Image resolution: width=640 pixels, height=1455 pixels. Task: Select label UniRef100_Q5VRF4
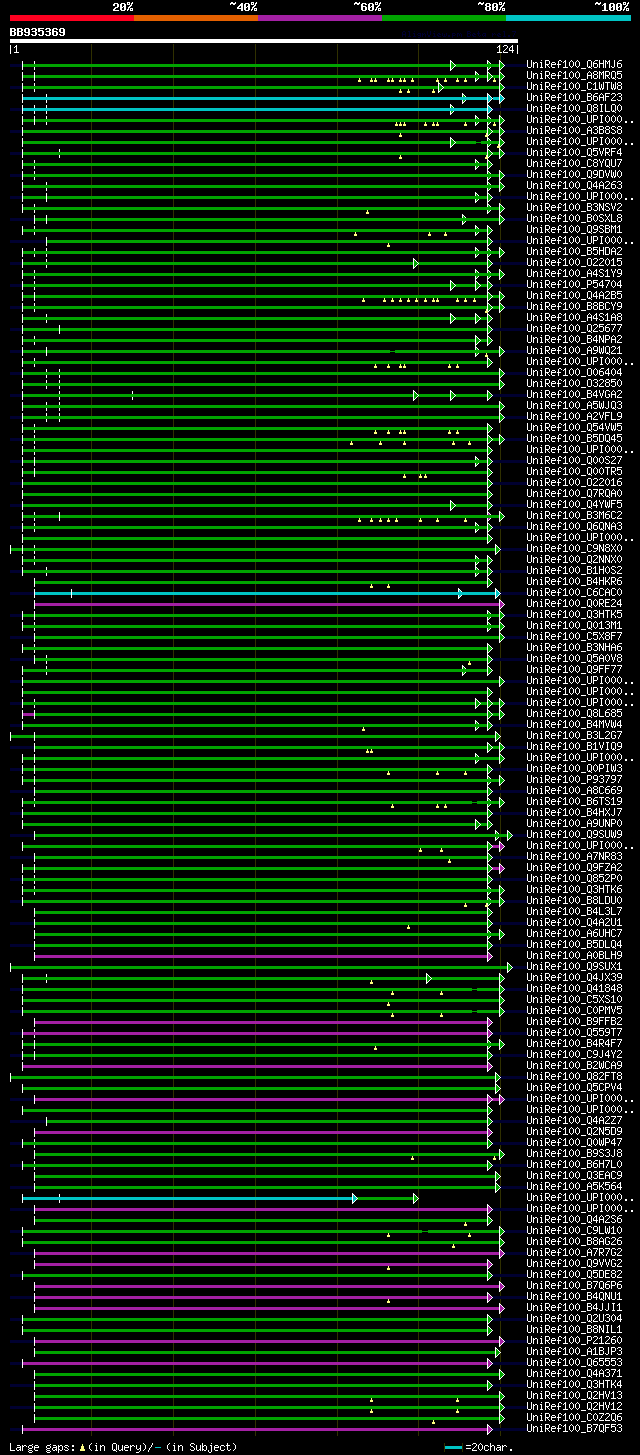(x=574, y=152)
